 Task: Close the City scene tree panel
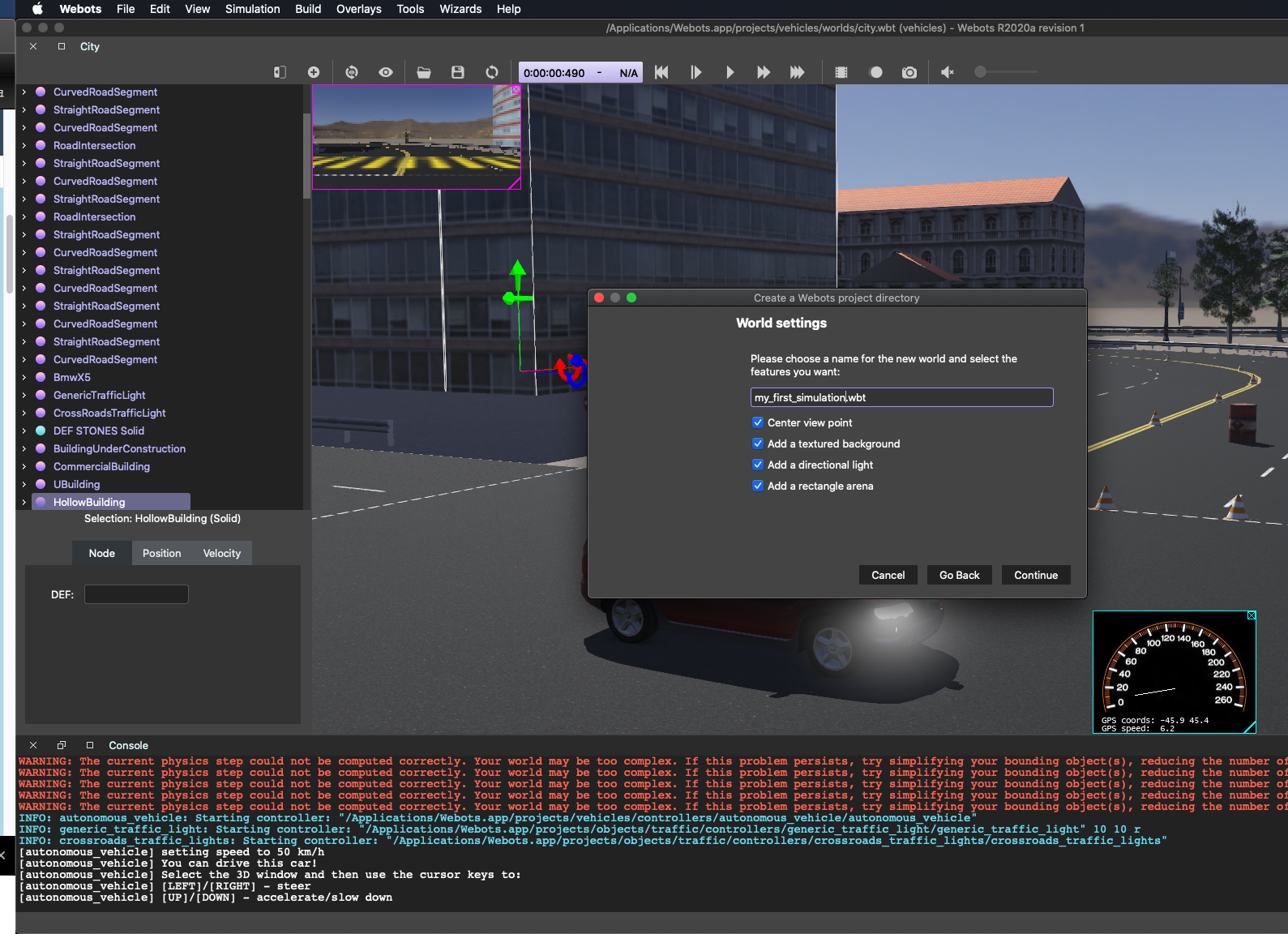click(33, 46)
